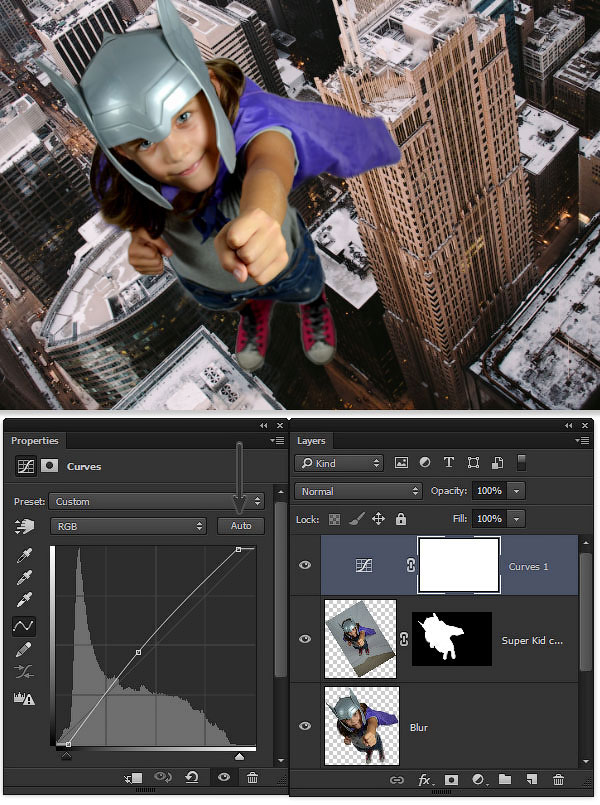
Task: Click histogram clipping warning icon
Action: point(24,698)
